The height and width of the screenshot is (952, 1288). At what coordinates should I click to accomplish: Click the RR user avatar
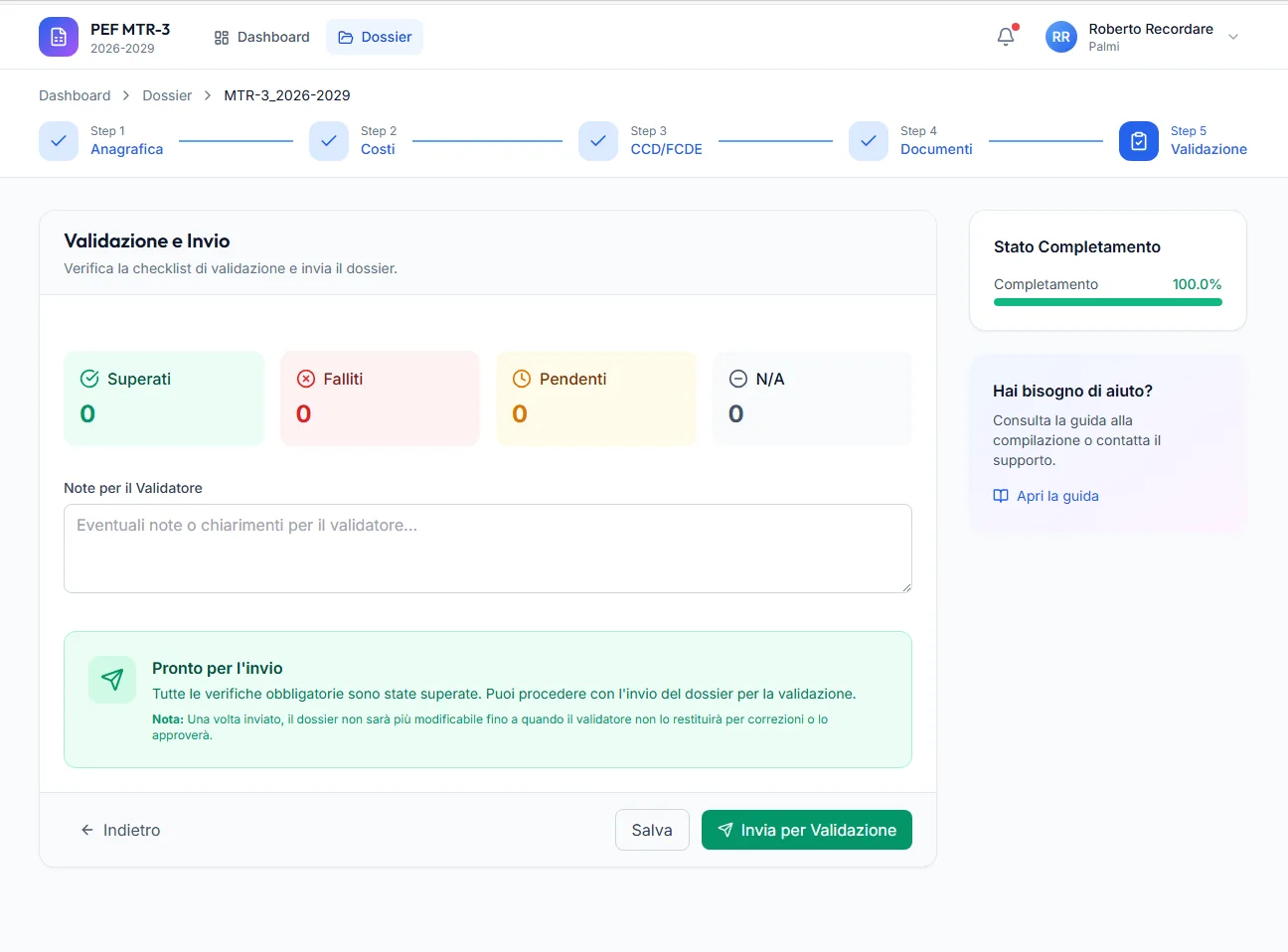(x=1061, y=37)
